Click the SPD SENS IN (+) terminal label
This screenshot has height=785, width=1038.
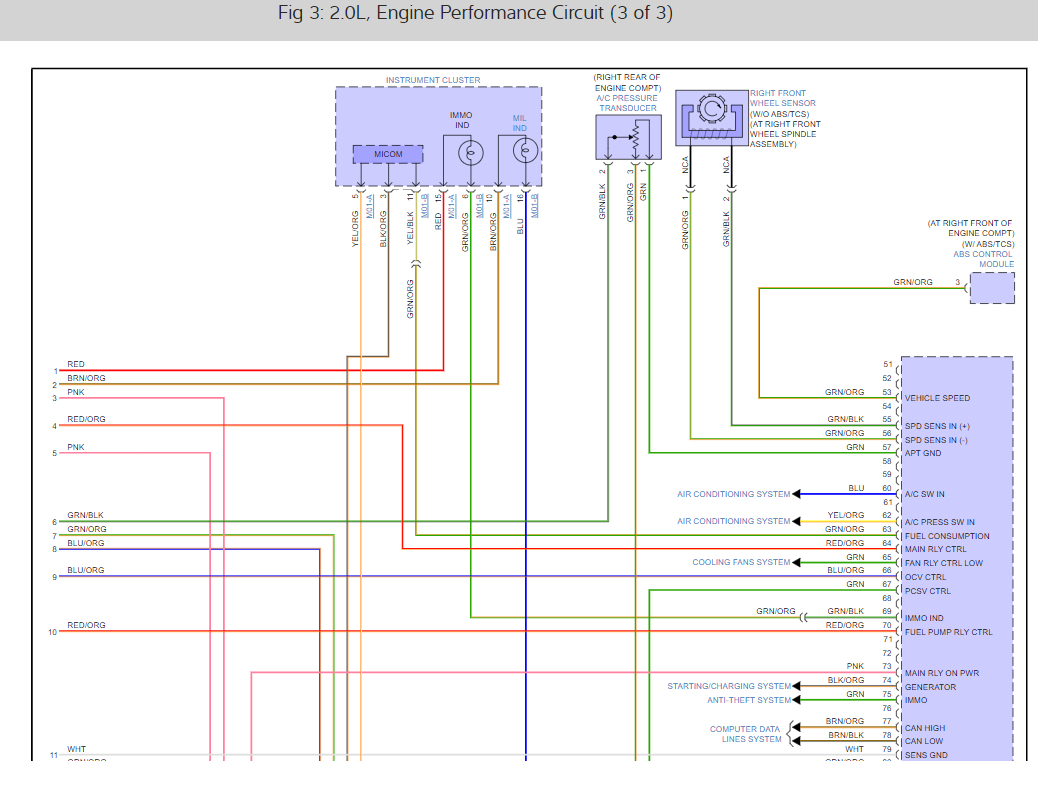point(937,426)
